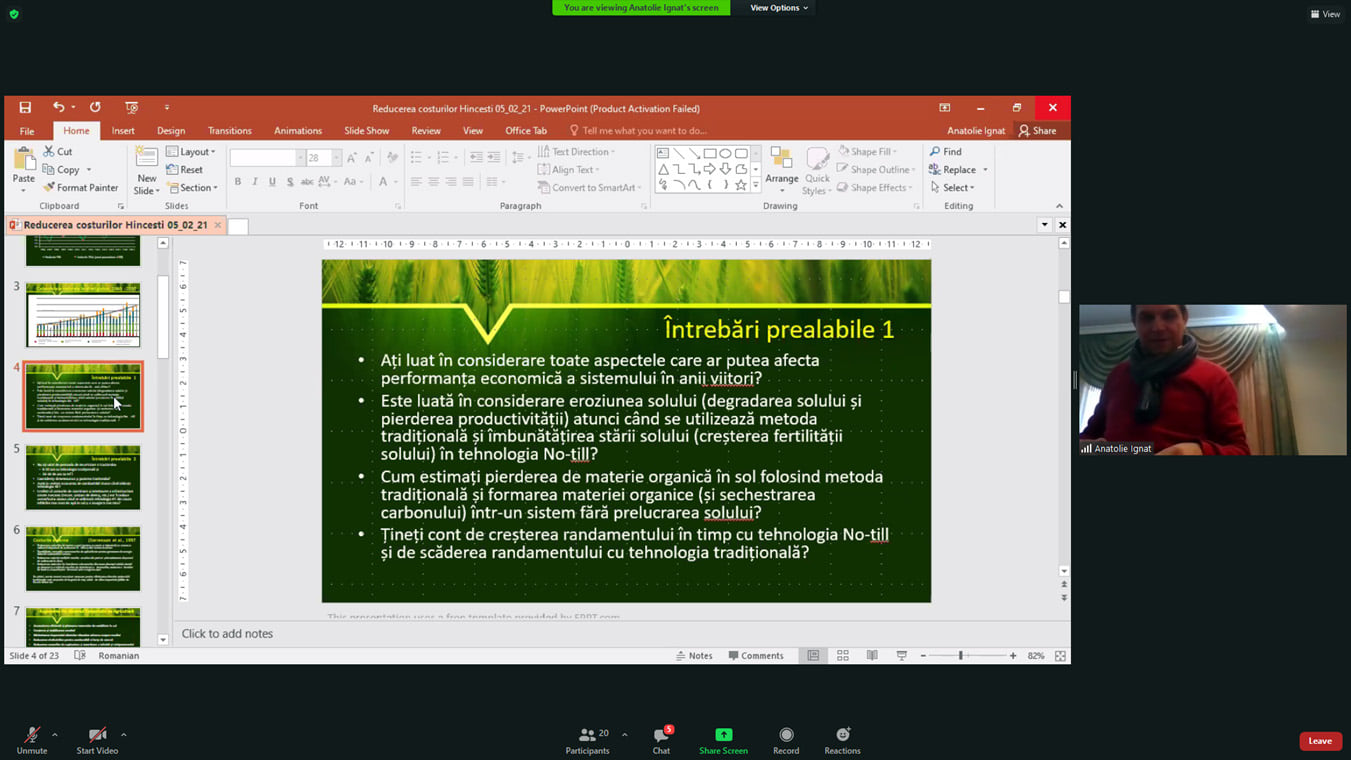Open Zoom Reactions icon

click(842, 739)
